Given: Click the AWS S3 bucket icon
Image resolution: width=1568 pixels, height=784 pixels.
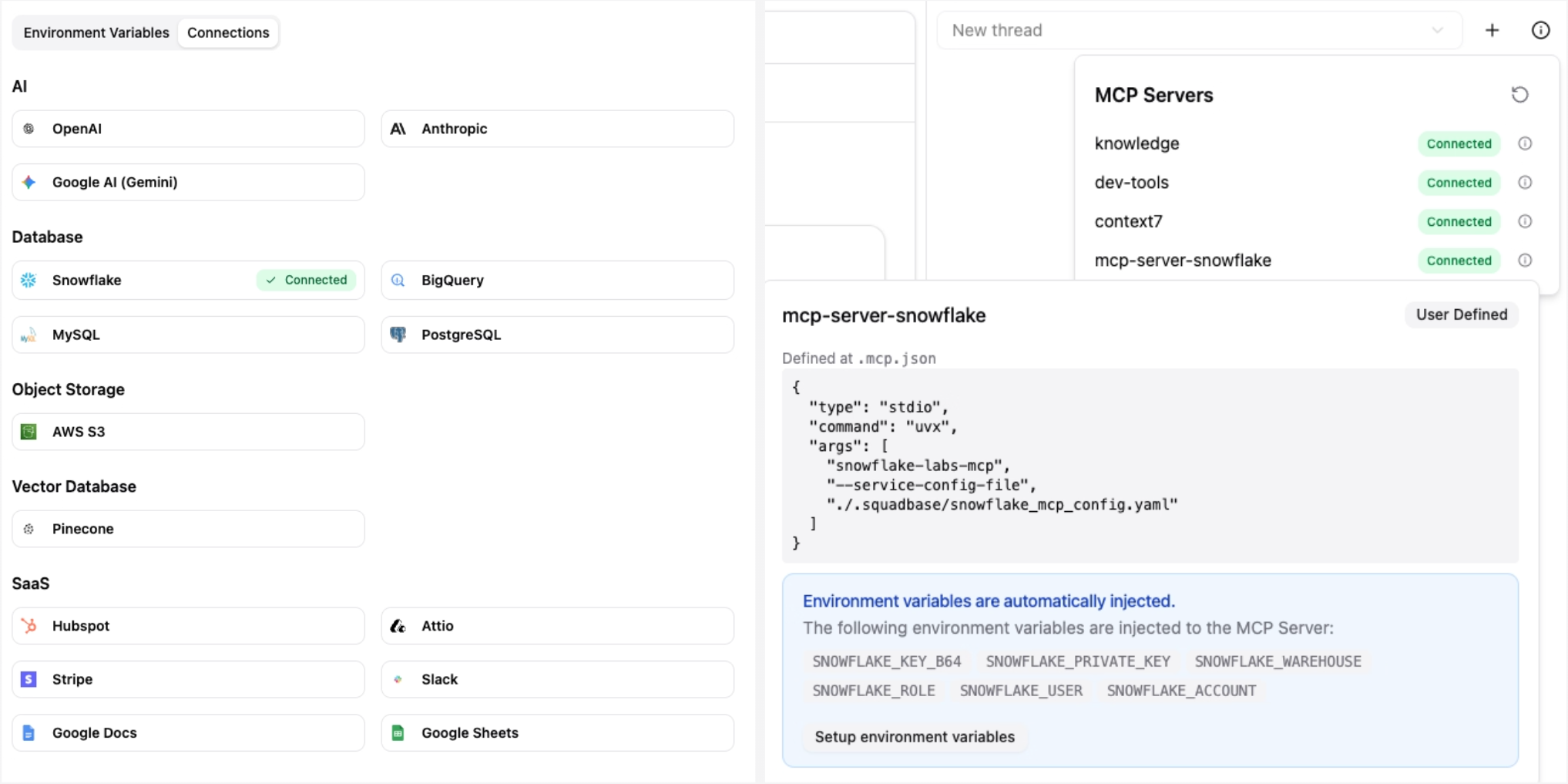Looking at the screenshot, I should click(x=29, y=432).
